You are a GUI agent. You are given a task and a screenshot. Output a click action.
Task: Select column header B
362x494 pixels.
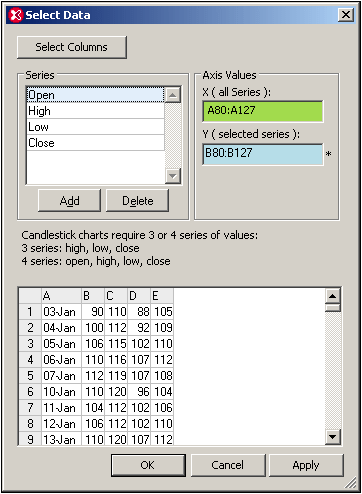tap(93, 296)
